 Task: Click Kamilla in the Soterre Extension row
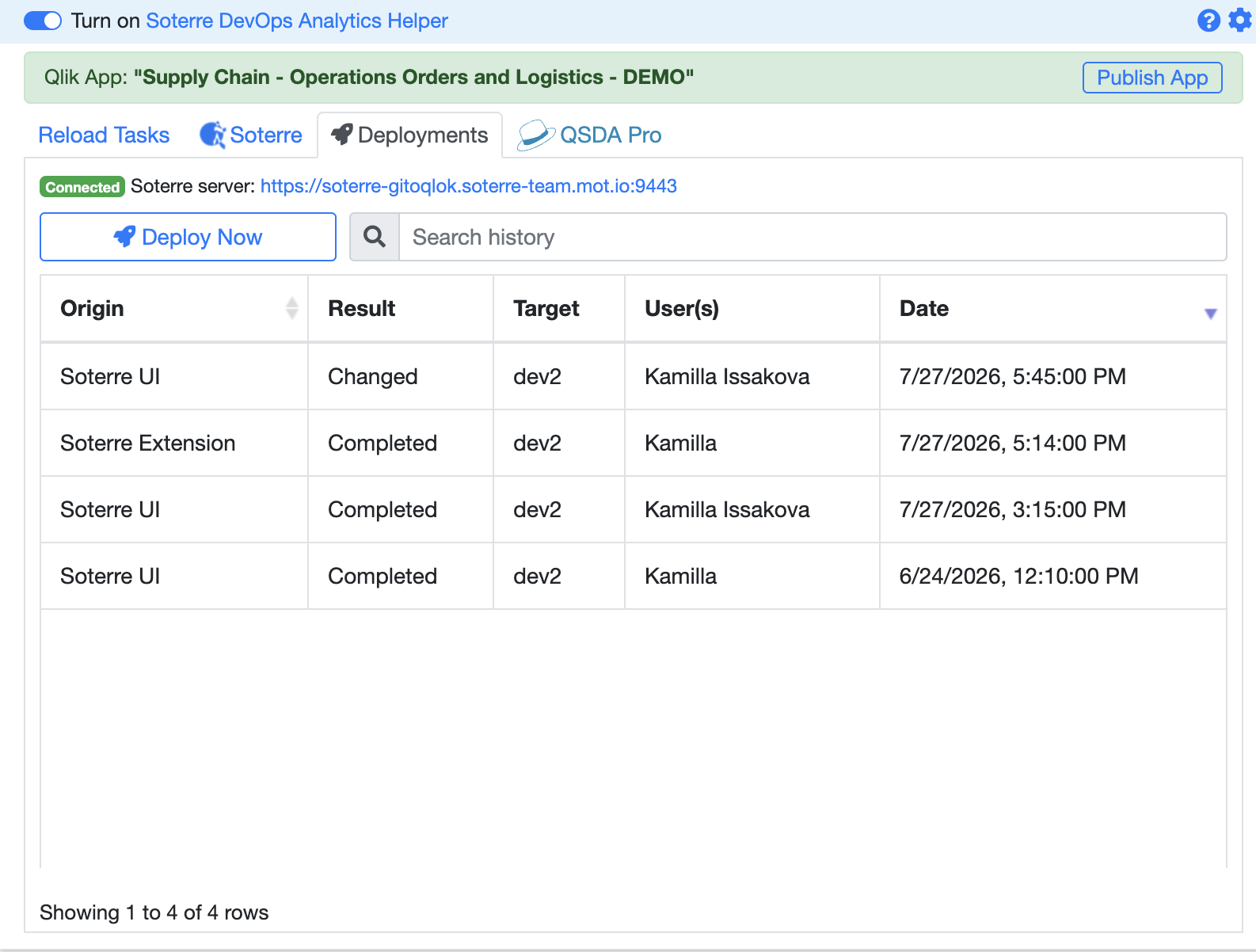681,444
